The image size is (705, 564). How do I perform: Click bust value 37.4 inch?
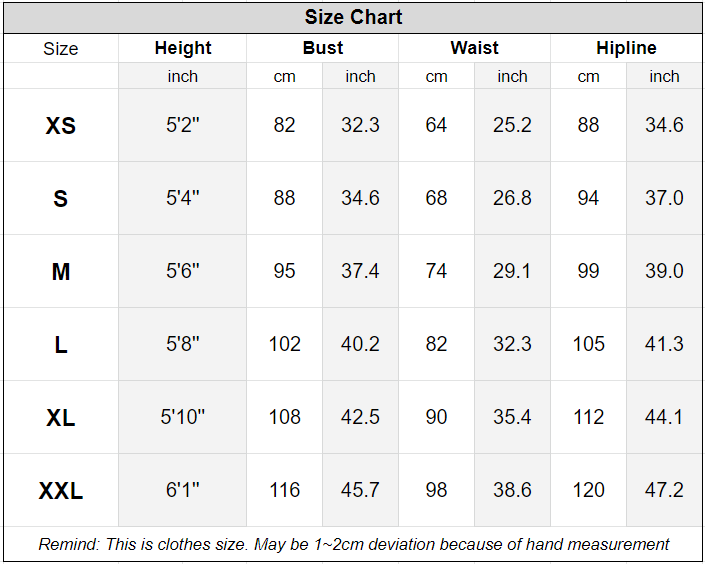[x=360, y=271]
